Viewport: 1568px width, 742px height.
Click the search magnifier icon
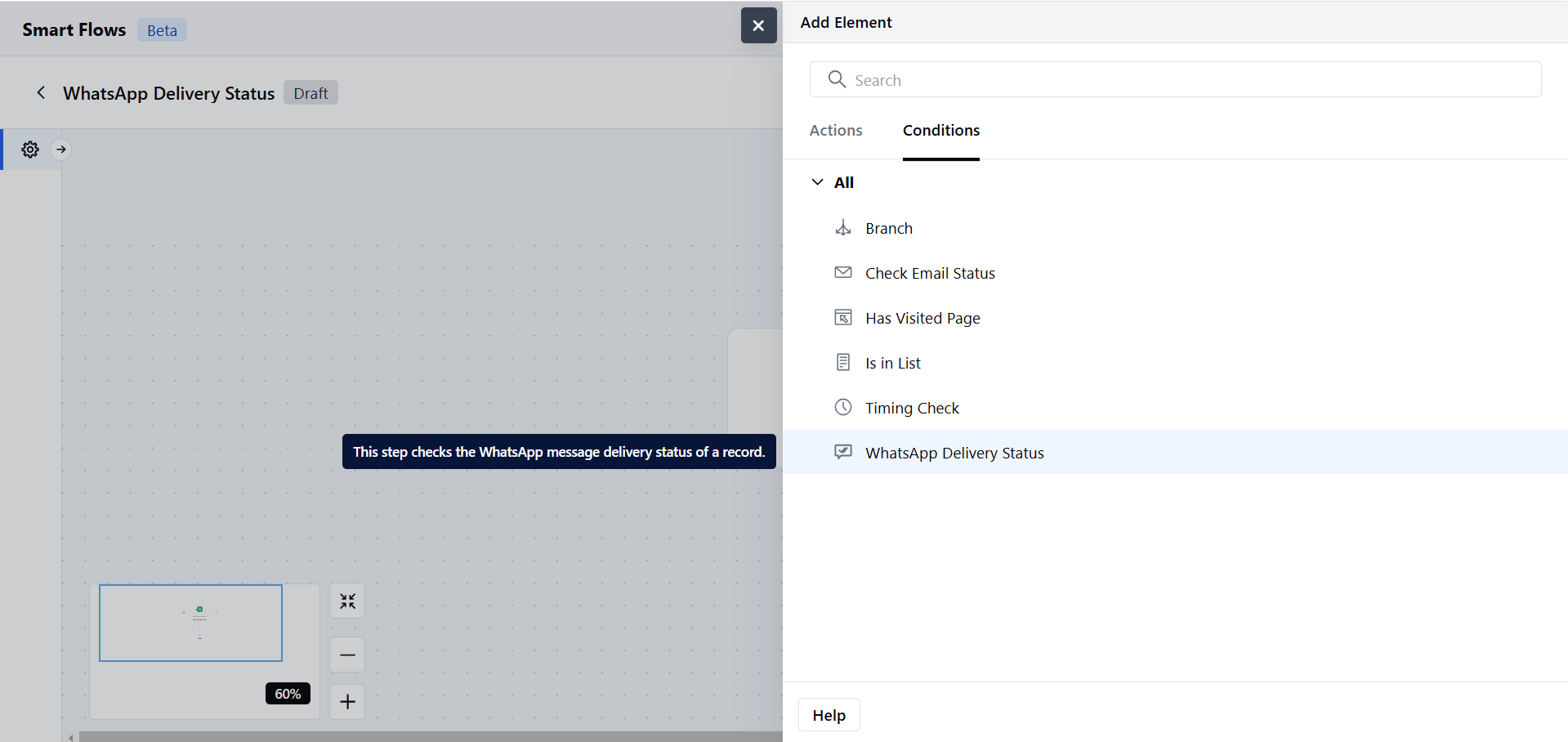pyautogui.click(x=837, y=79)
